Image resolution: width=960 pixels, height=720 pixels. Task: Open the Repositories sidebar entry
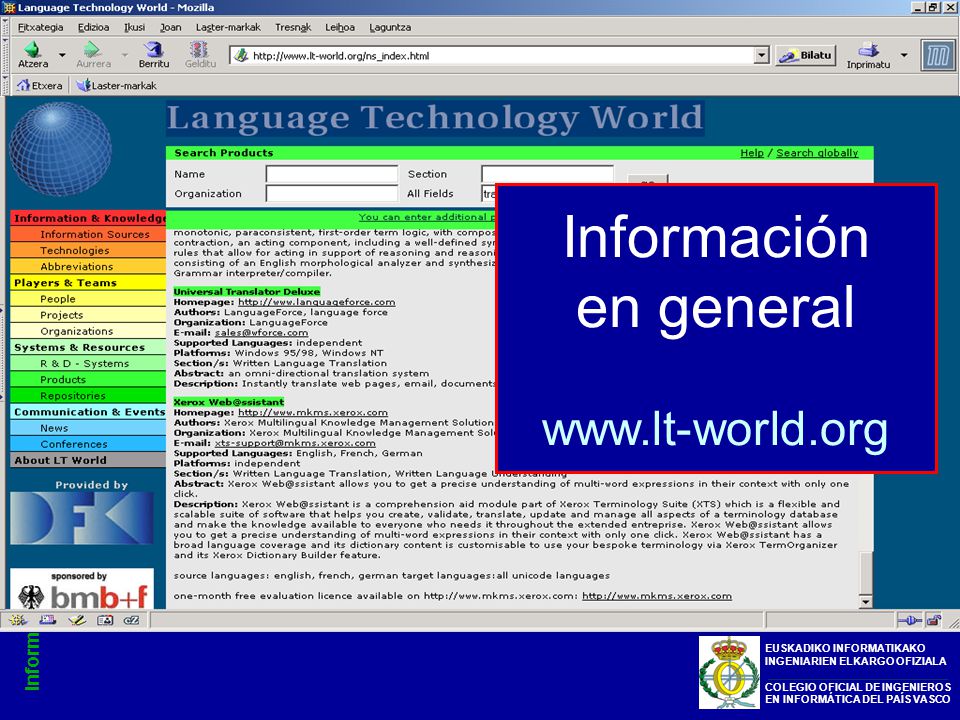point(88,396)
